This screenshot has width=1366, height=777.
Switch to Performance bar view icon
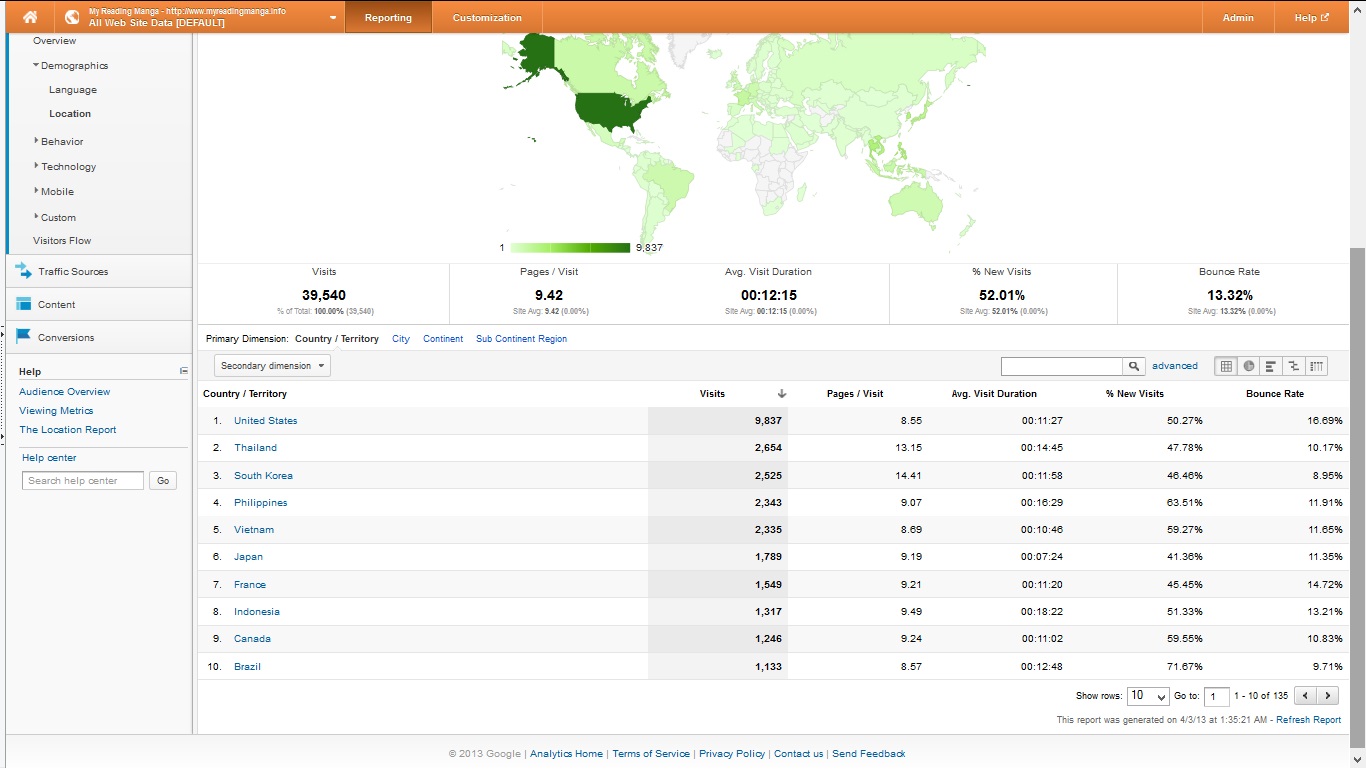tap(1271, 366)
